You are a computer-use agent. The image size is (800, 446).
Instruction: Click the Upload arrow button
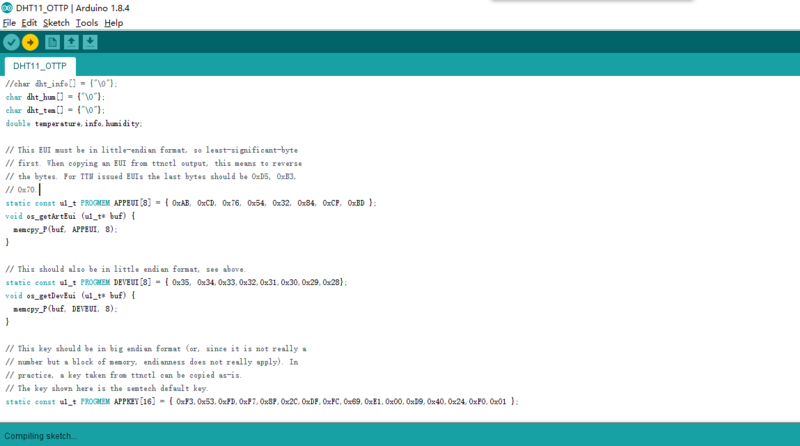(30, 42)
